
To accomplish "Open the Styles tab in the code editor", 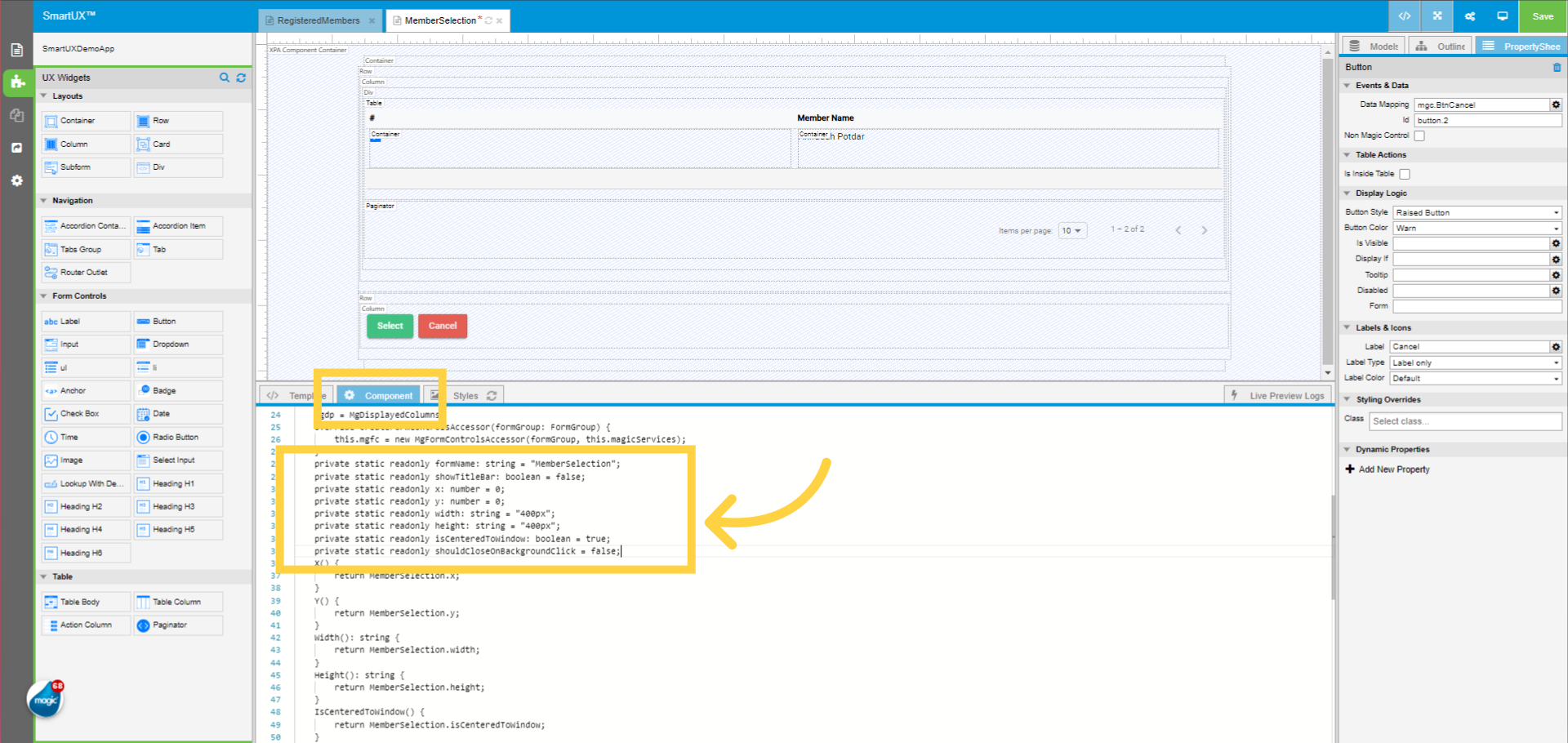I will pyautogui.click(x=467, y=395).
